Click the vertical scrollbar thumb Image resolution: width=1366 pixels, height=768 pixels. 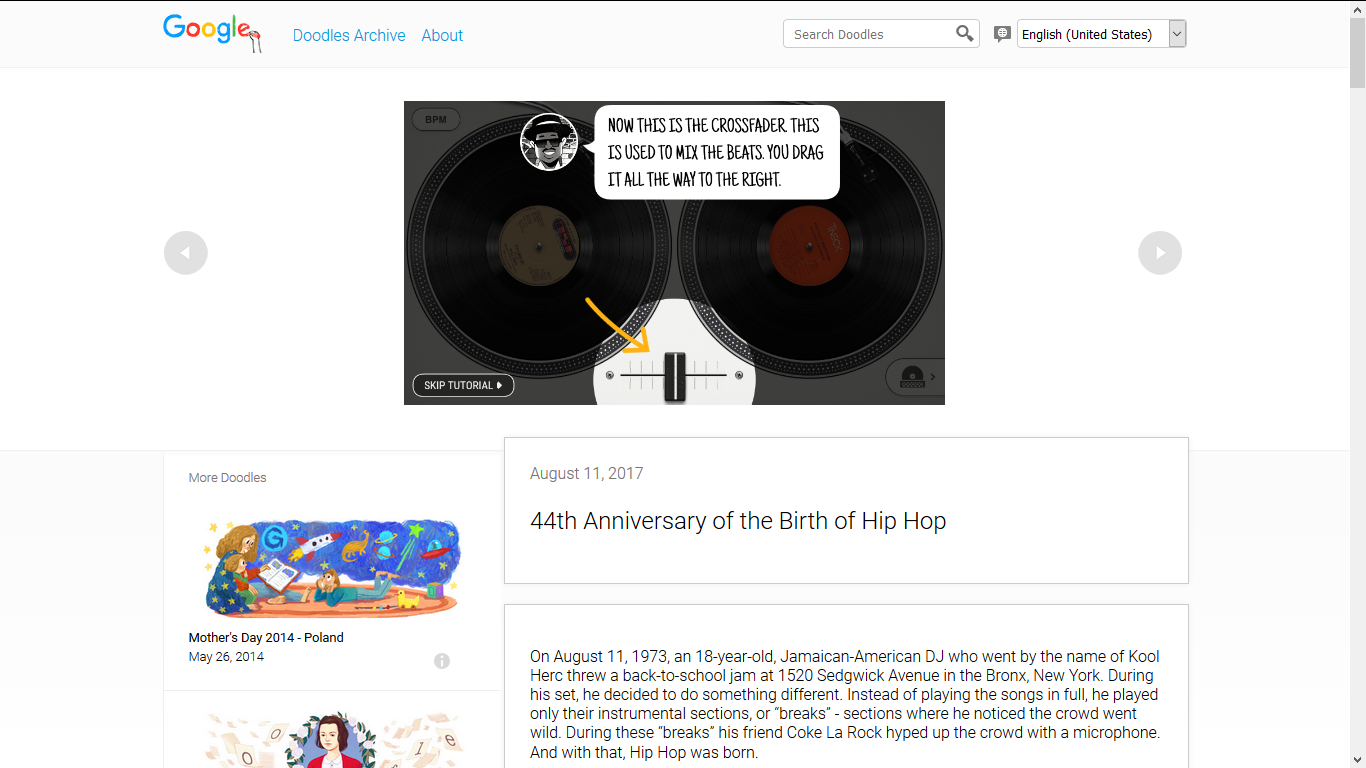click(x=1357, y=55)
